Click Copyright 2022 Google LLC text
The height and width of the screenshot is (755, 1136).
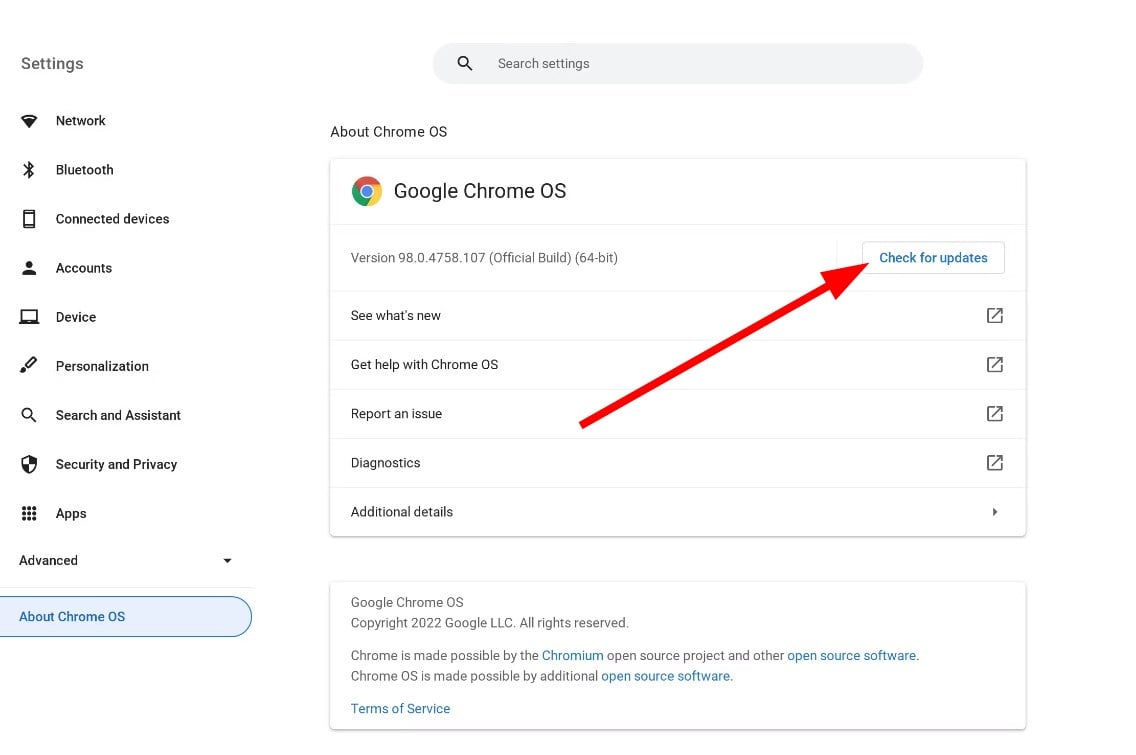[490, 623]
